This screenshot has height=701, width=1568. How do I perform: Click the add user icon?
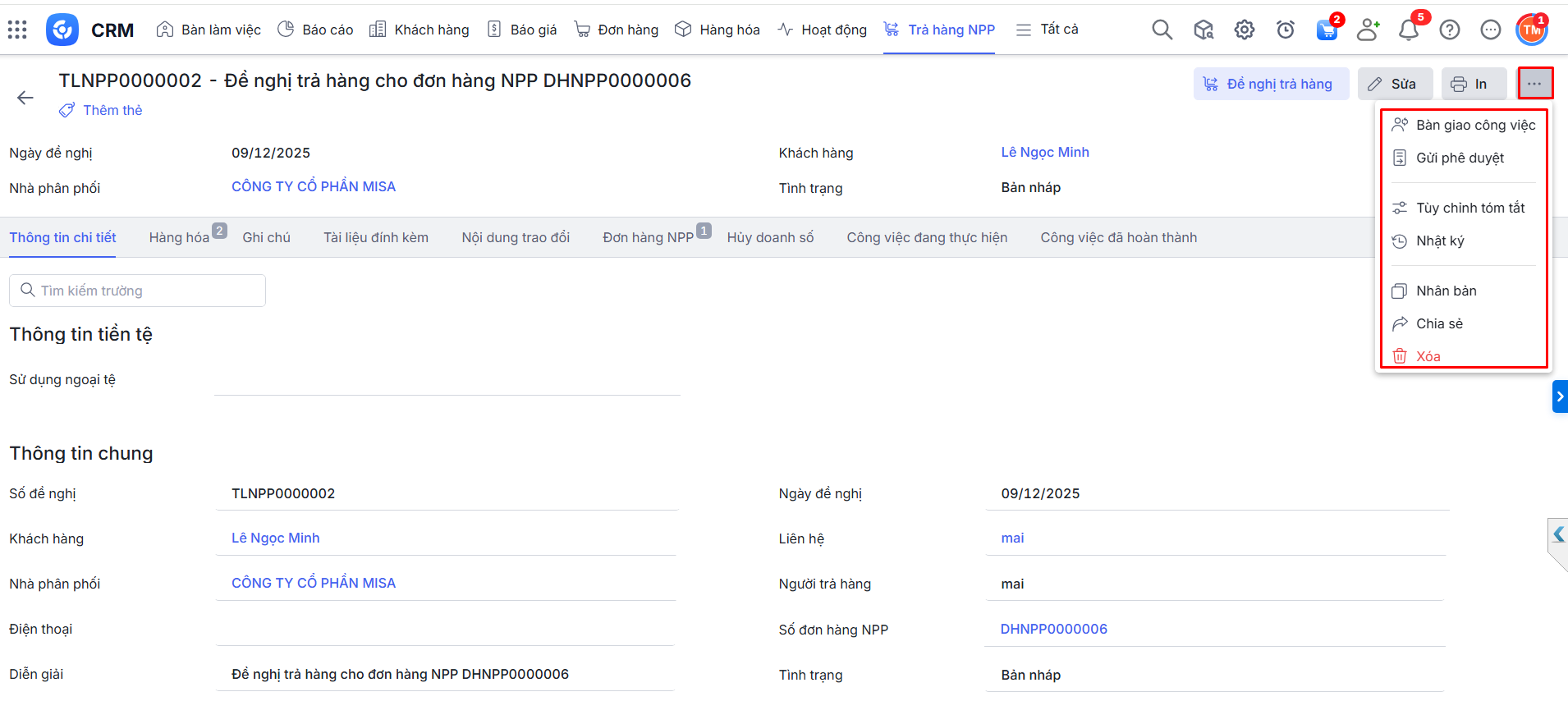tap(1368, 30)
